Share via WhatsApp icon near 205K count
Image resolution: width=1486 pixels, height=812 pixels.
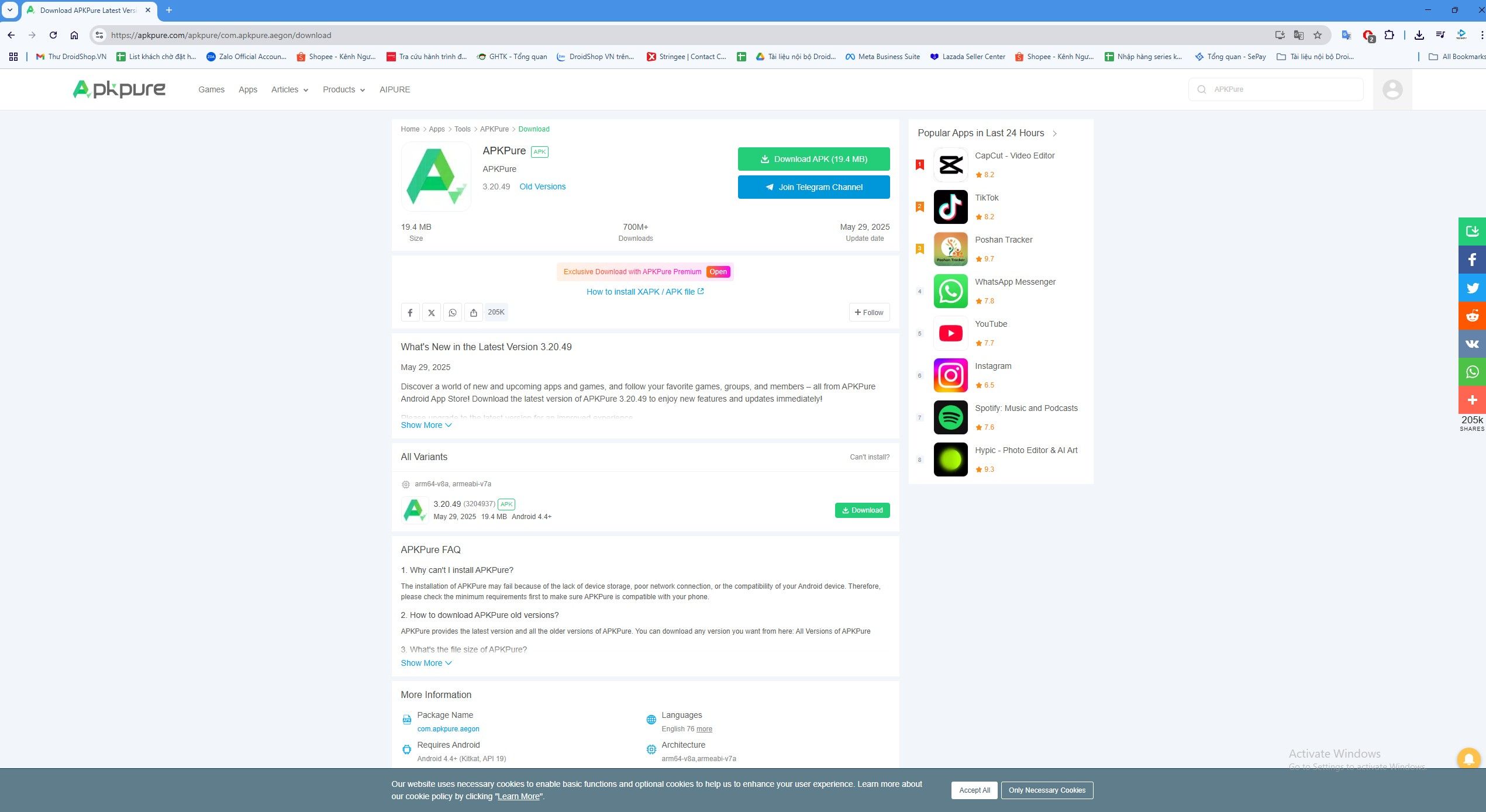(x=452, y=313)
